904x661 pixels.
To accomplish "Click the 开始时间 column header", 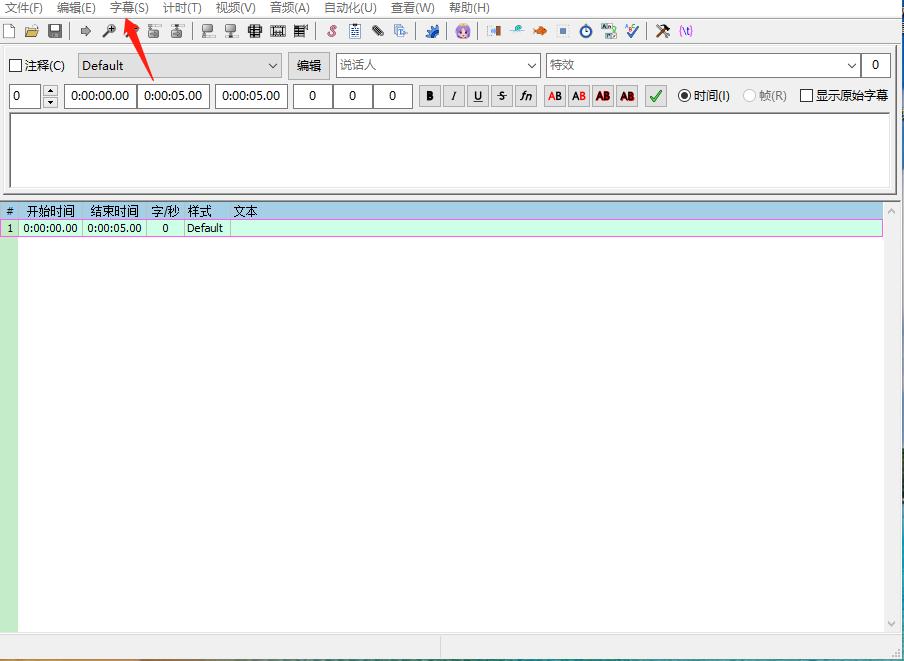I will coord(51,211).
